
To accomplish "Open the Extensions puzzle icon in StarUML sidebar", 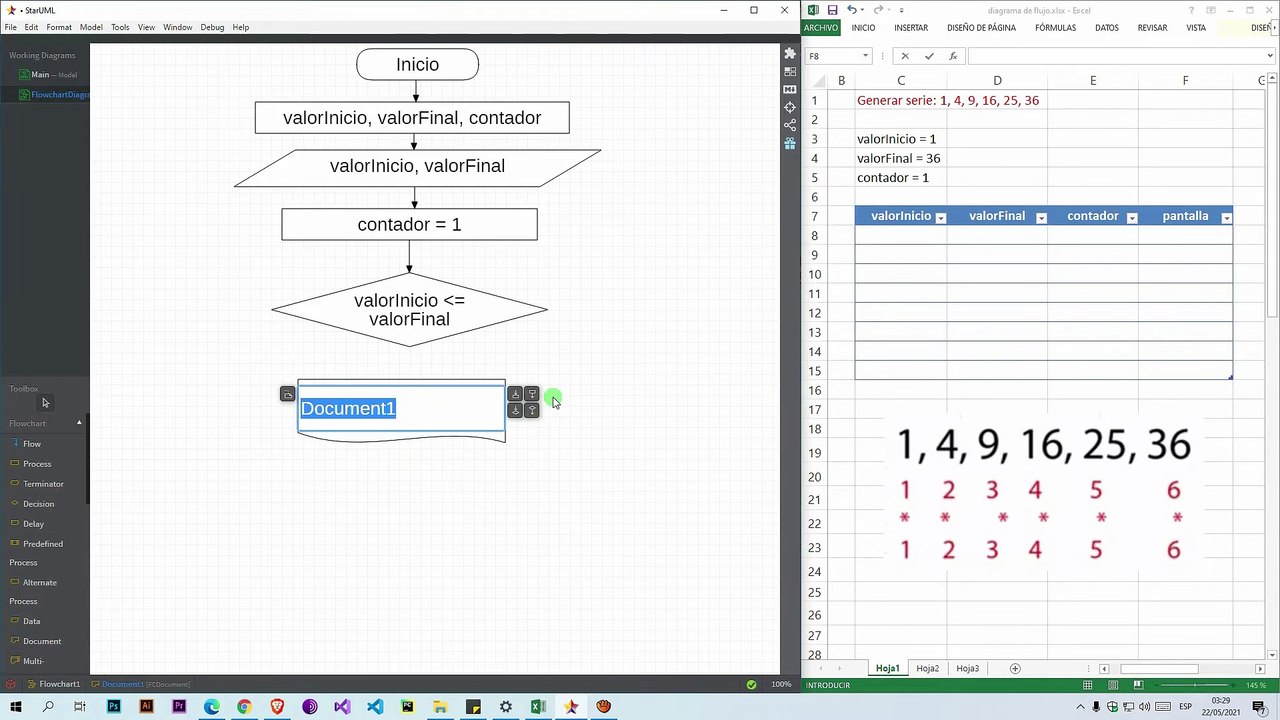I will 790,53.
